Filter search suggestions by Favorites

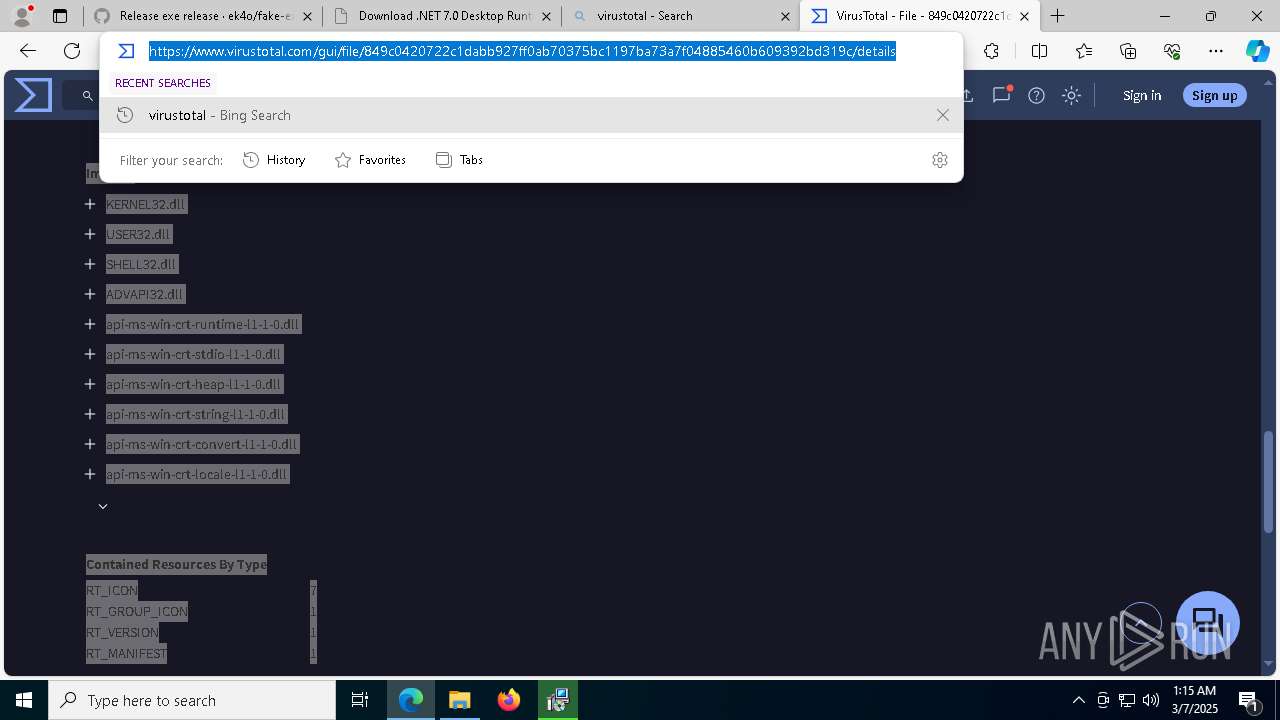[370, 160]
